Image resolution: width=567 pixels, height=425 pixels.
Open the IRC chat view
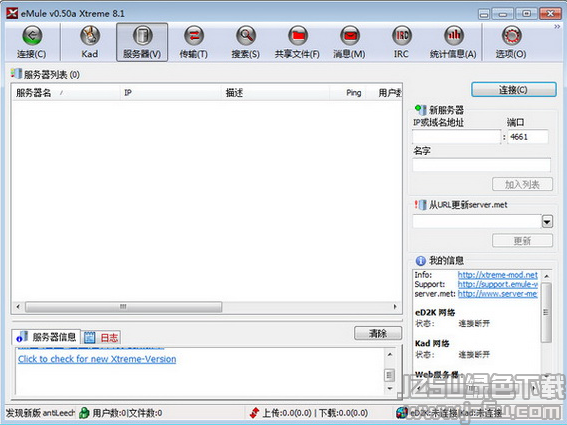(401, 42)
